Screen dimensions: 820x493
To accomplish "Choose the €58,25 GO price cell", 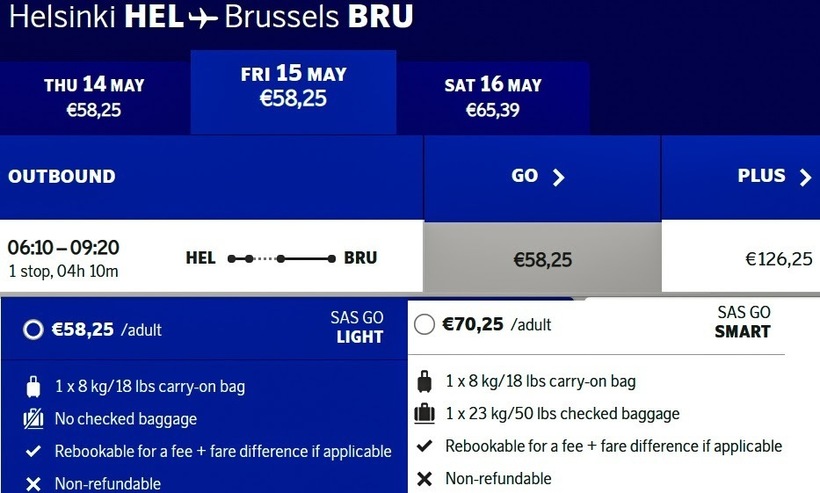I will (x=542, y=259).
